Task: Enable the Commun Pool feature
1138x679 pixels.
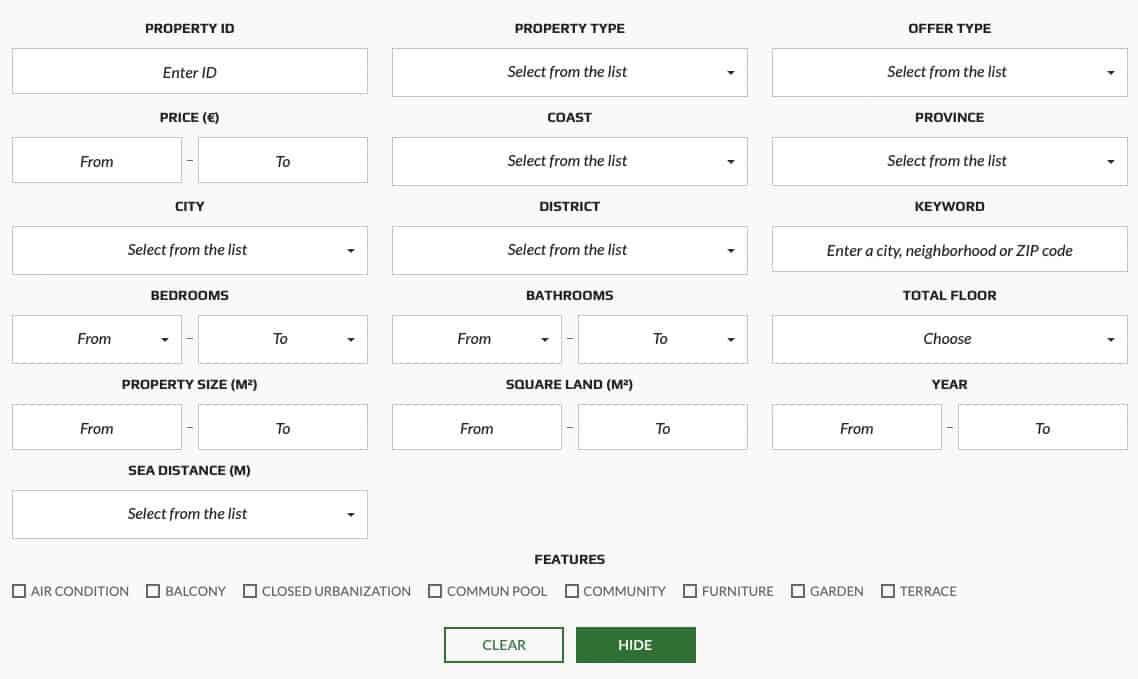Action: (435, 591)
